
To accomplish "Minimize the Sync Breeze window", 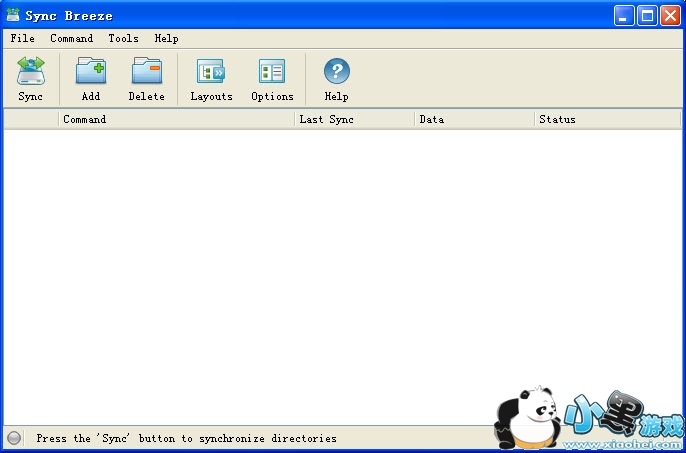I will tap(624, 16).
